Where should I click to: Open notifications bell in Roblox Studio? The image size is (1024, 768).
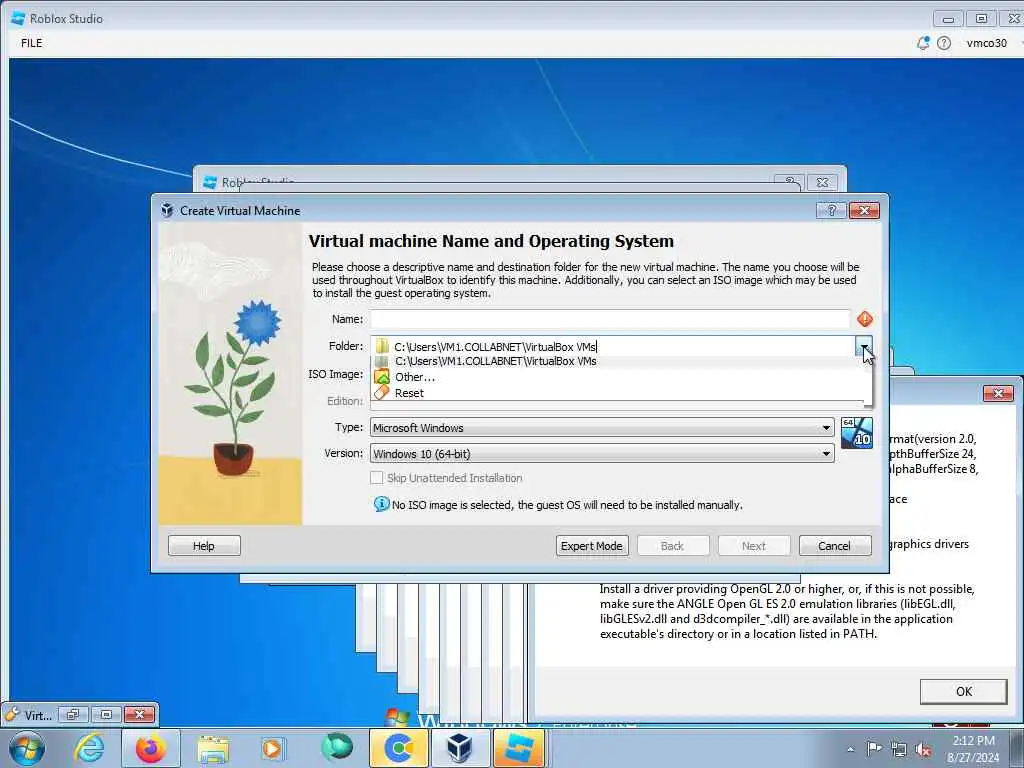923,43
